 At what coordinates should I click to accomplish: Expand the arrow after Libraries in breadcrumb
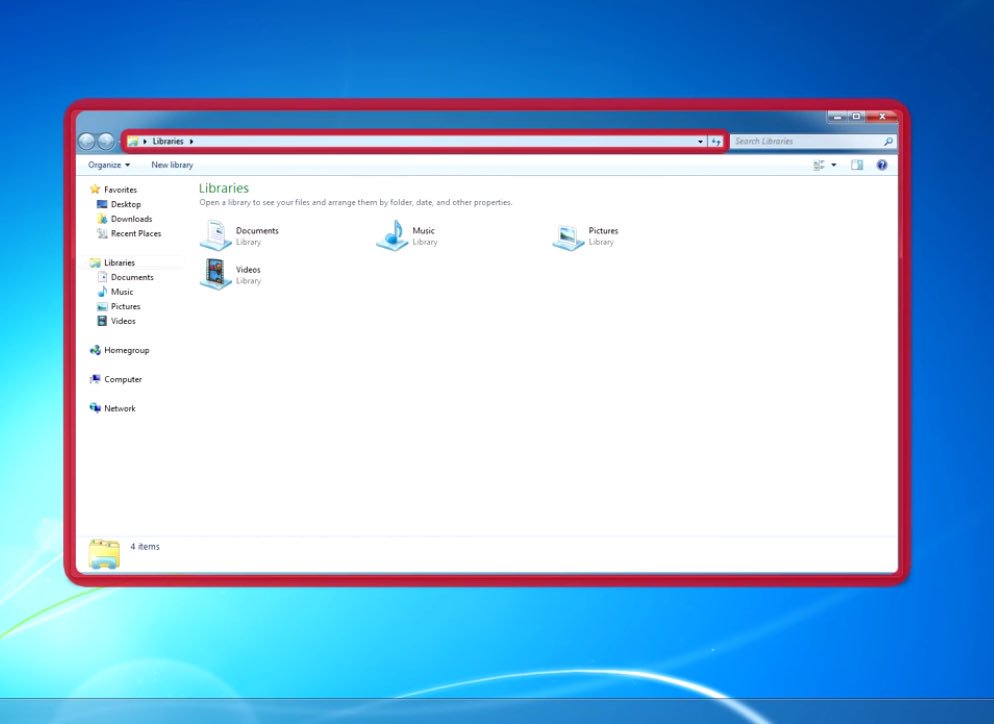[x=191, y=141]
